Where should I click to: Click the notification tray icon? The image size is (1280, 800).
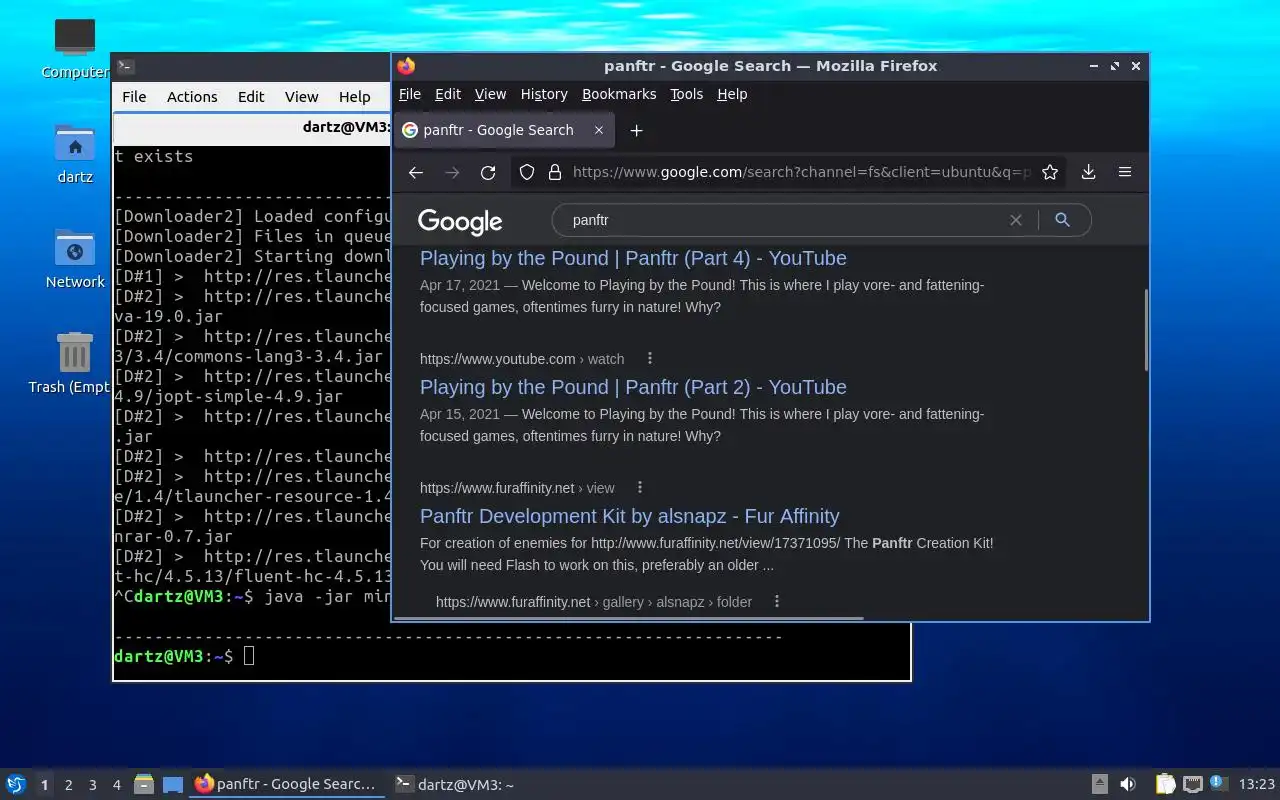click(x=1218, y=783)
